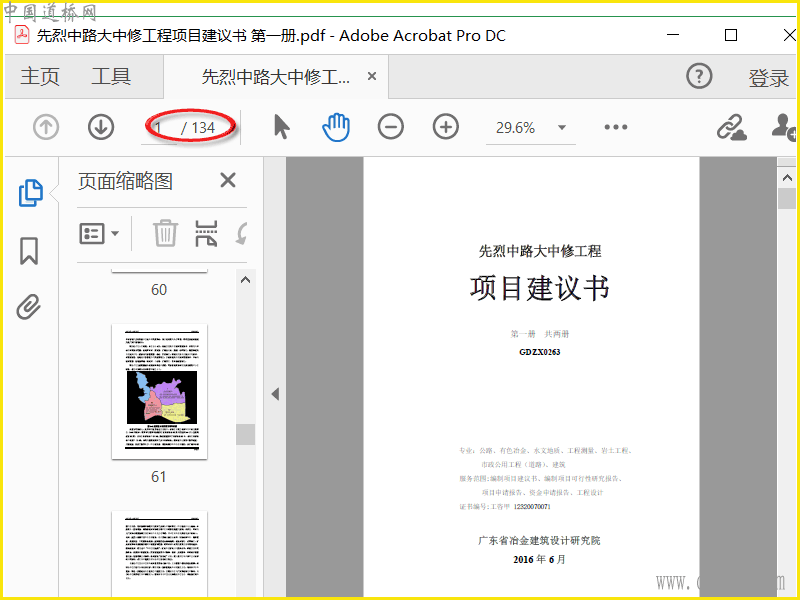800x600 pixels.
Task: Go to previous page with up arrow
Action: 46,127
